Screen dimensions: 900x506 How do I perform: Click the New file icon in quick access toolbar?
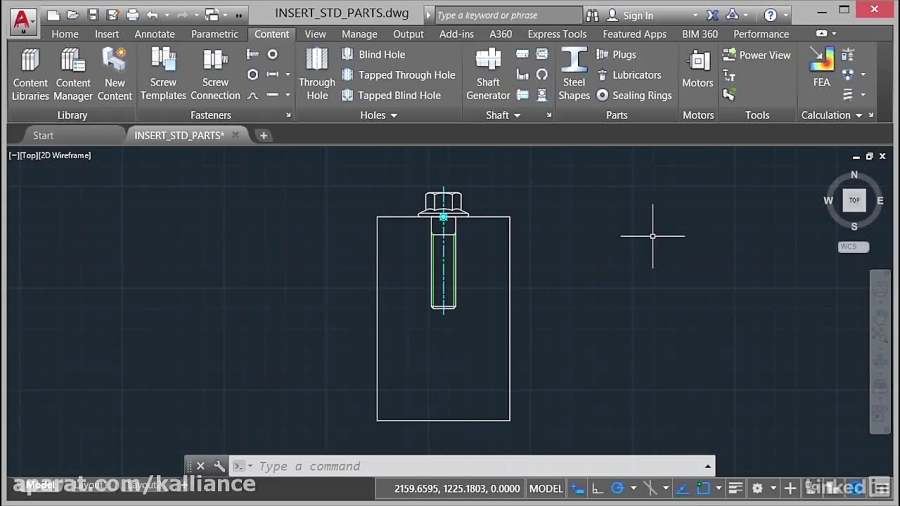(x=53, y=15)
